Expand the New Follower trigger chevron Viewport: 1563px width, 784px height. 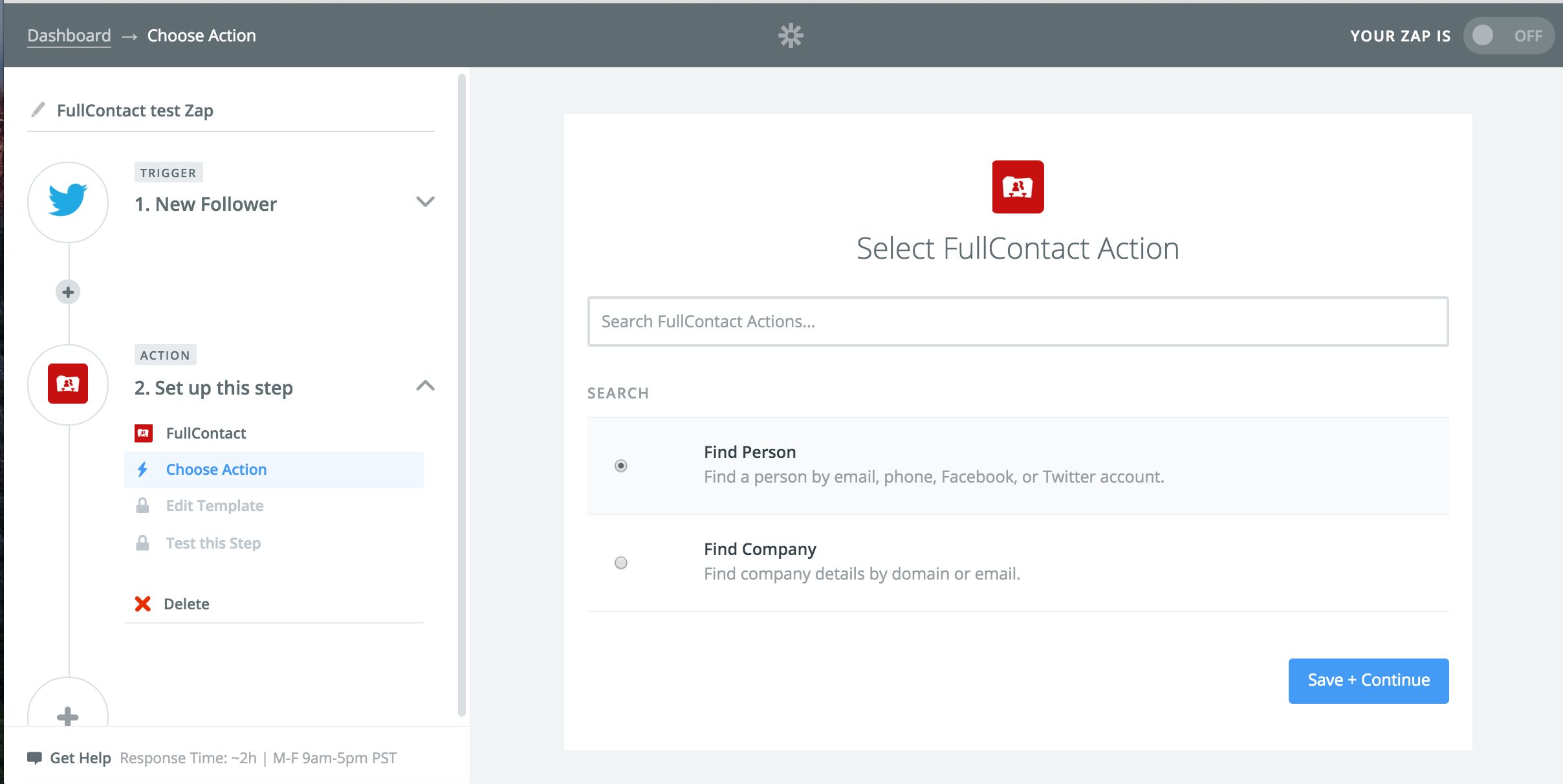point(425,202)
